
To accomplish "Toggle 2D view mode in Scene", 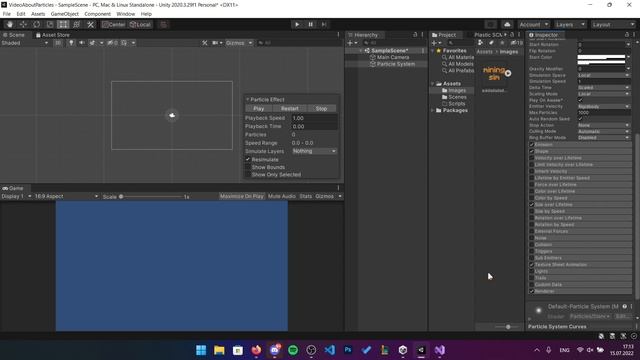I will click(58, 43).
